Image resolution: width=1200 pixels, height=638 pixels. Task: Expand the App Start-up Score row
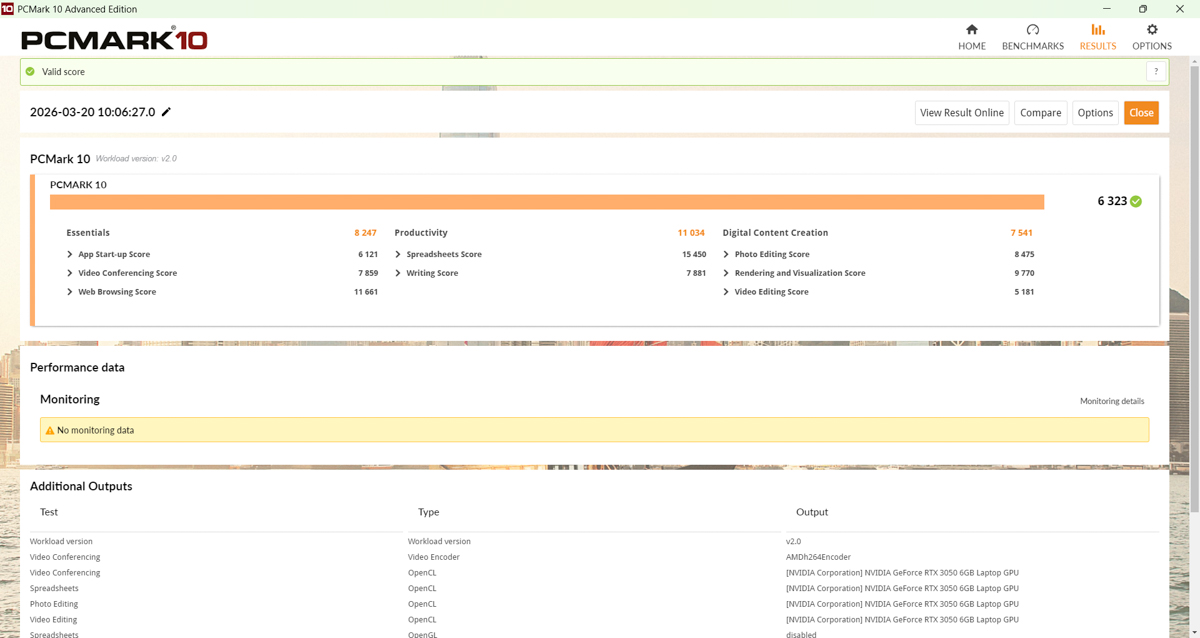(70, 255)
